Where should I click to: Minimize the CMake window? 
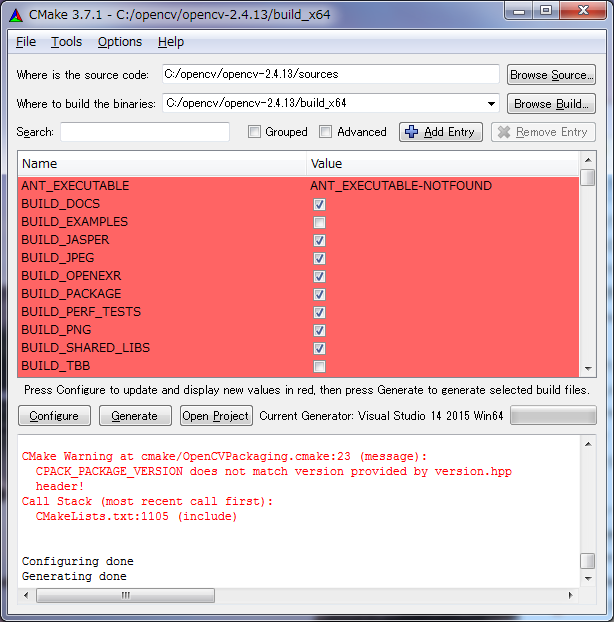(x=518, y=11)
